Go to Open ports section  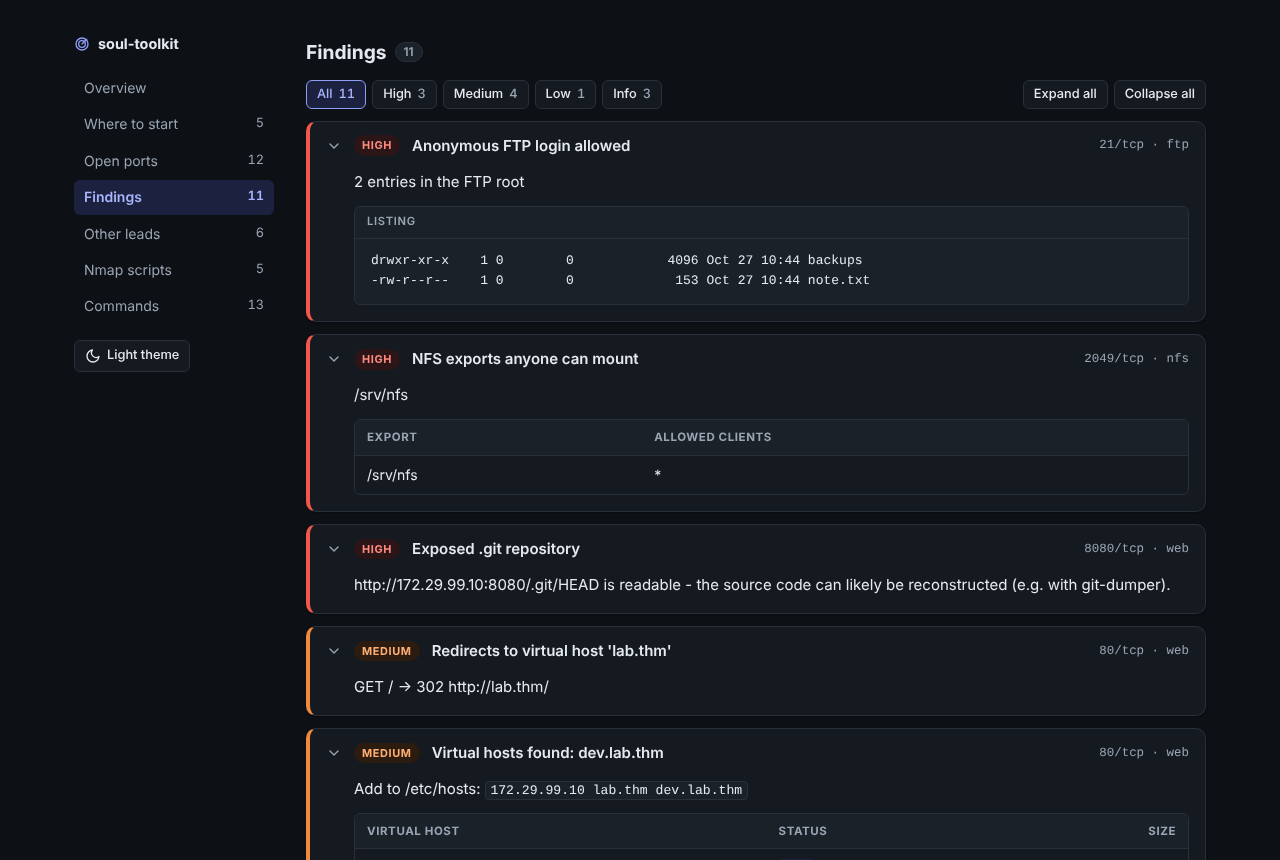click(x=174, y=161)
